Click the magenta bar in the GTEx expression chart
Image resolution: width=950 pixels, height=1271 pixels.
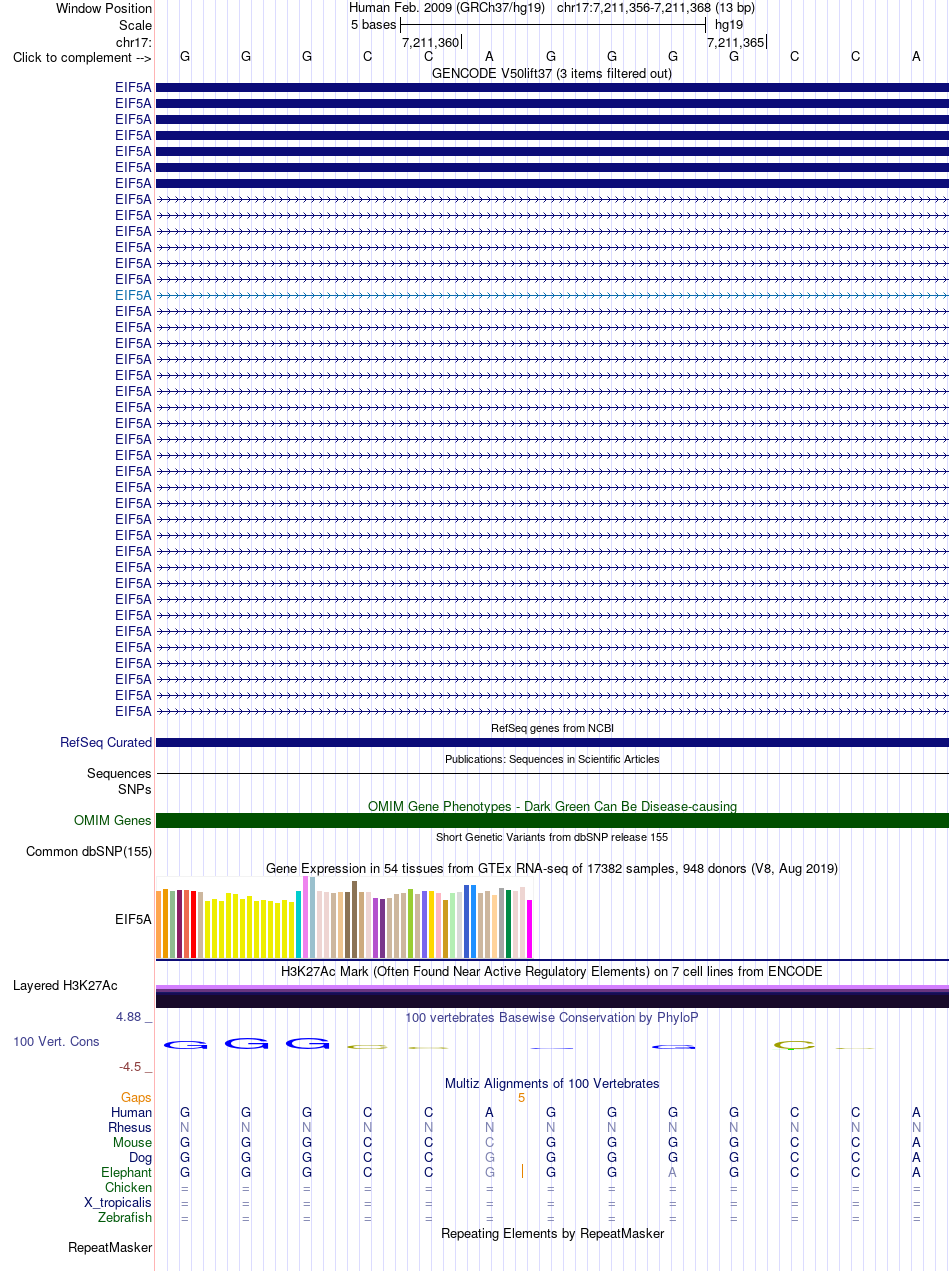pos(530,929)
